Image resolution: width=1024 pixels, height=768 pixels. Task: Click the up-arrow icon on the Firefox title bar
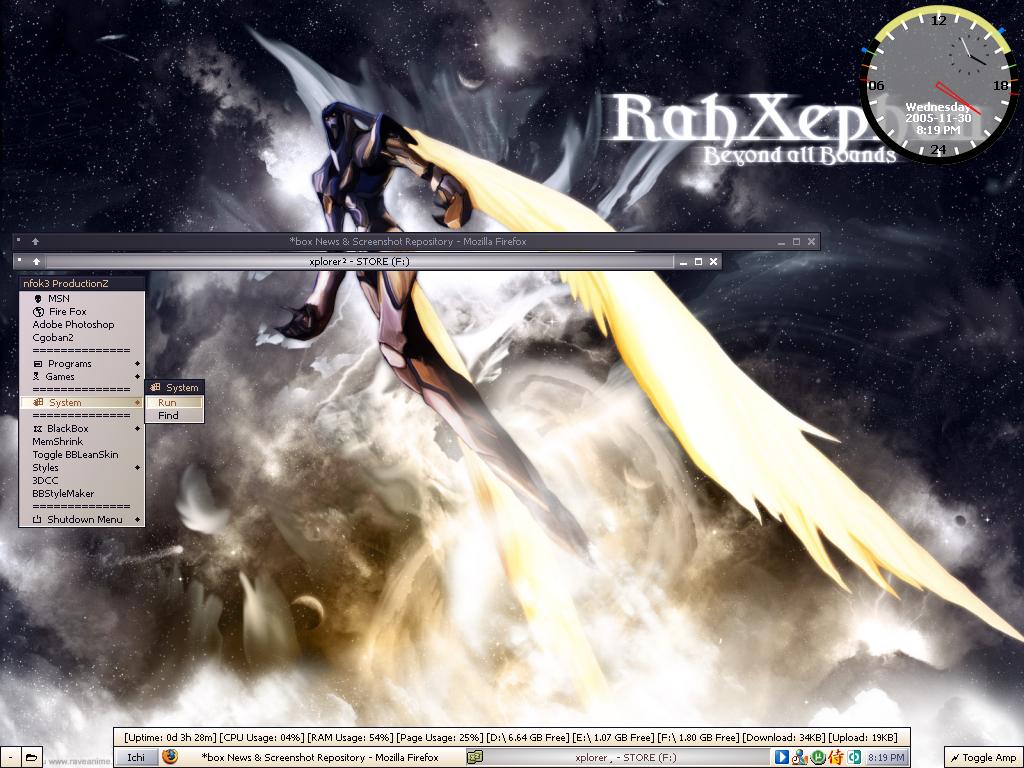click(35, 242)
